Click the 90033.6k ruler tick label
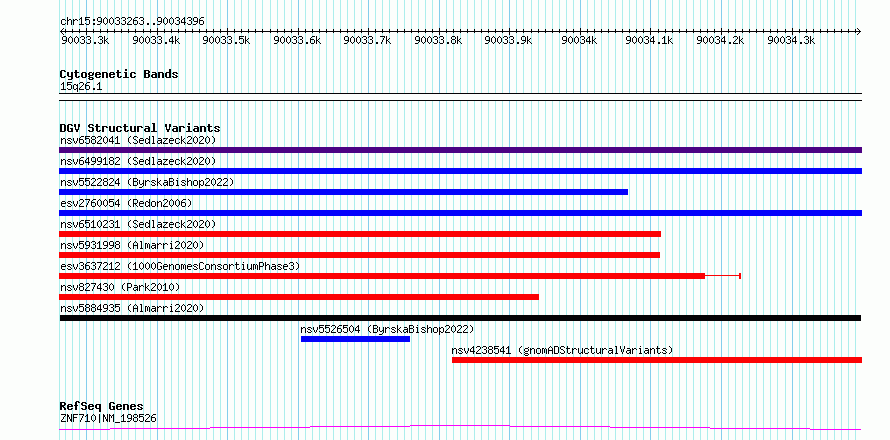Screen dimensions: 890x440 click(297, 40)
